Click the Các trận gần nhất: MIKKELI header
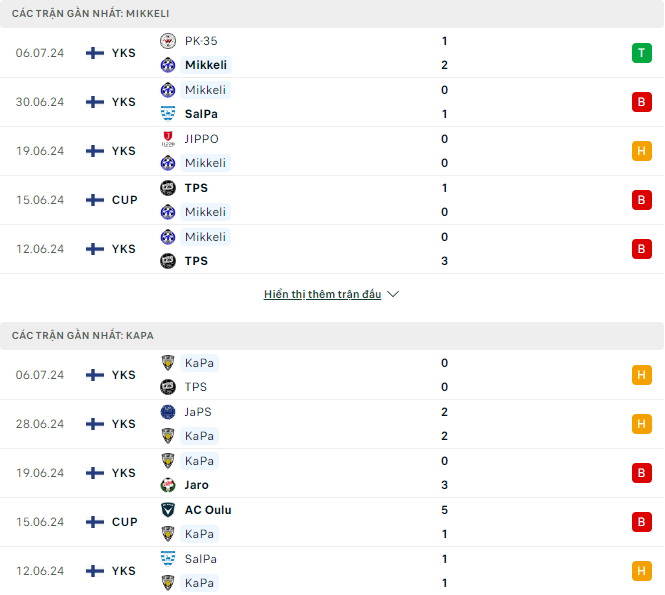Viewport: 665px width, 595px height. [x=332, y=14]
